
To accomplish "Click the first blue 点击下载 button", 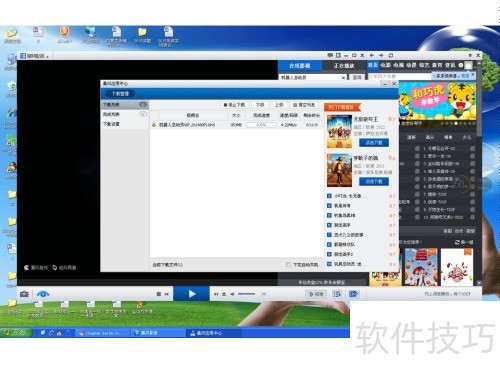I will 374,143.
